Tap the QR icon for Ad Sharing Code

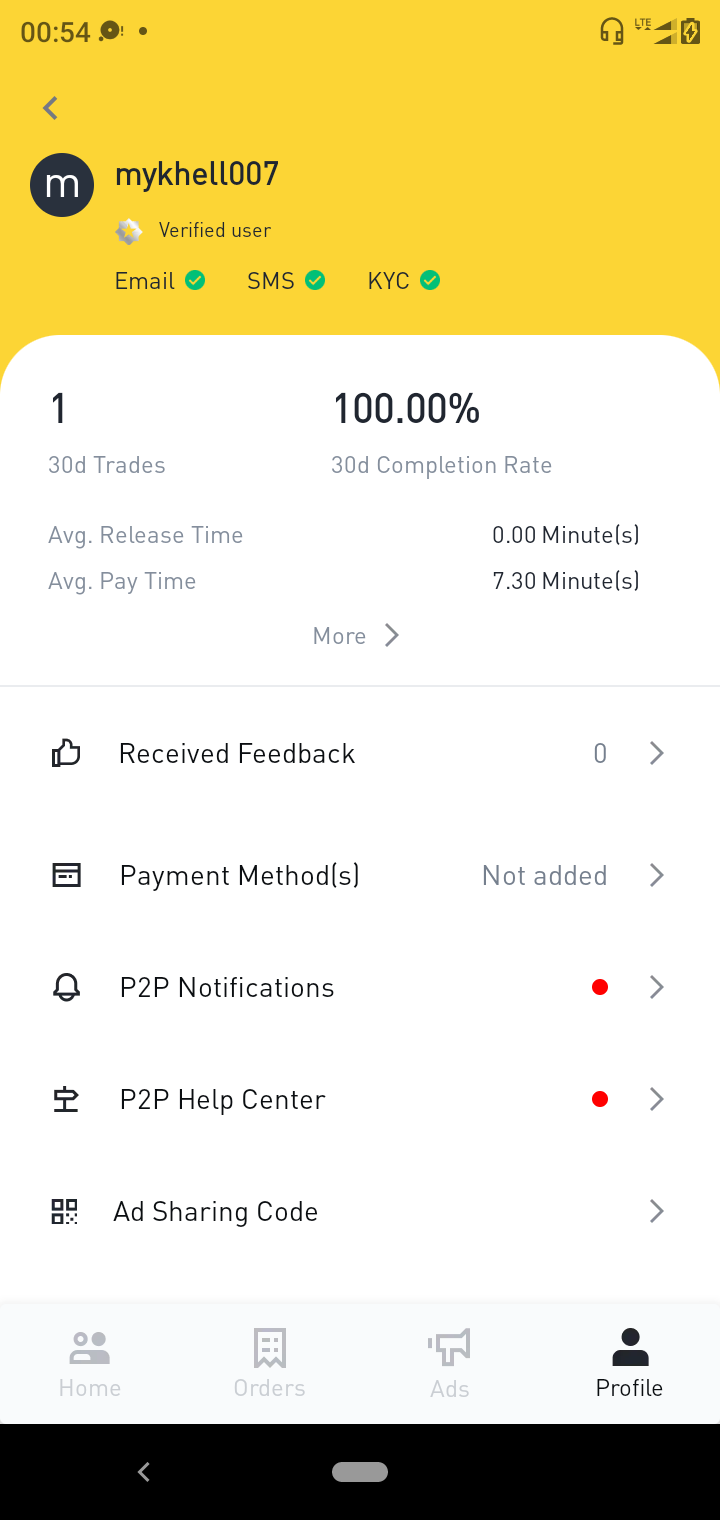(65, 1211)
